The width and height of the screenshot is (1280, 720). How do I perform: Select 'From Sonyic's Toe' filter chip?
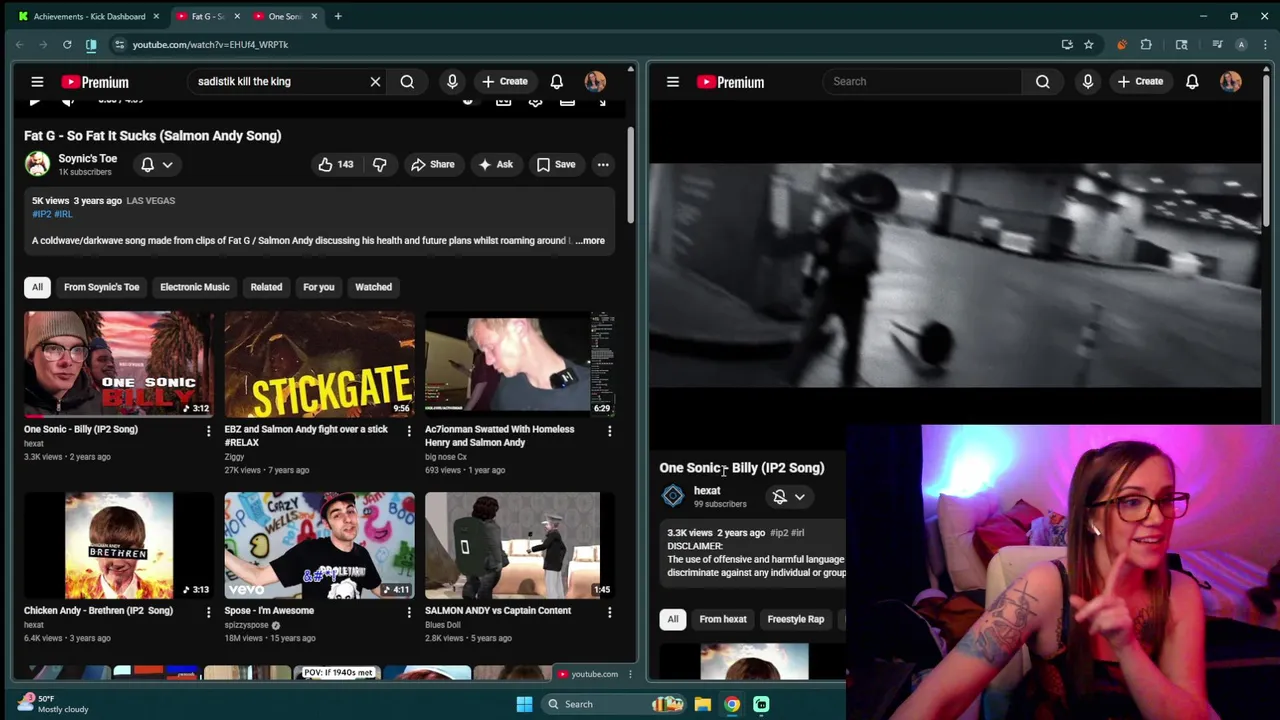click(x=101, y=287)
